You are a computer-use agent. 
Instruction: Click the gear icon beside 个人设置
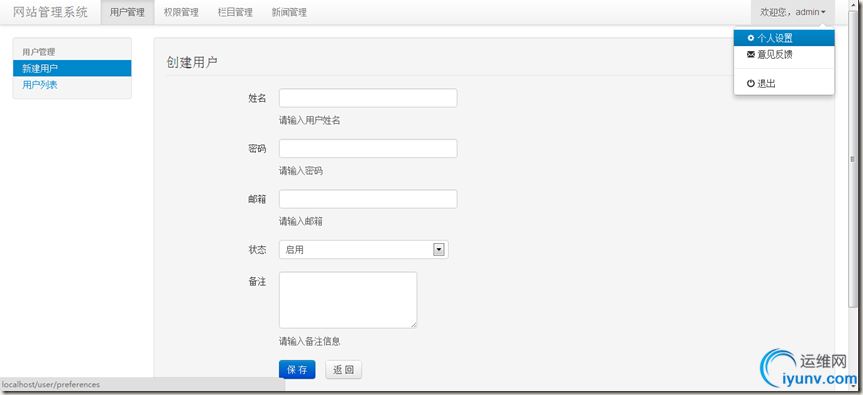751,38
